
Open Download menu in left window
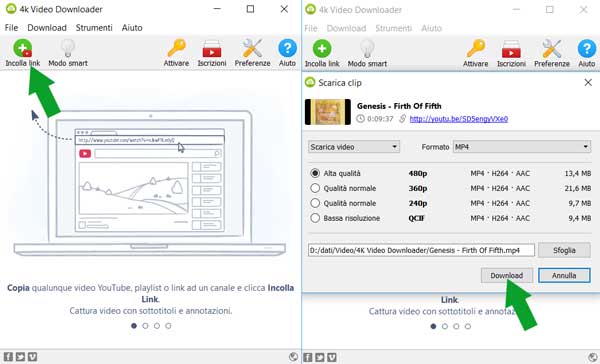point(47,28)
